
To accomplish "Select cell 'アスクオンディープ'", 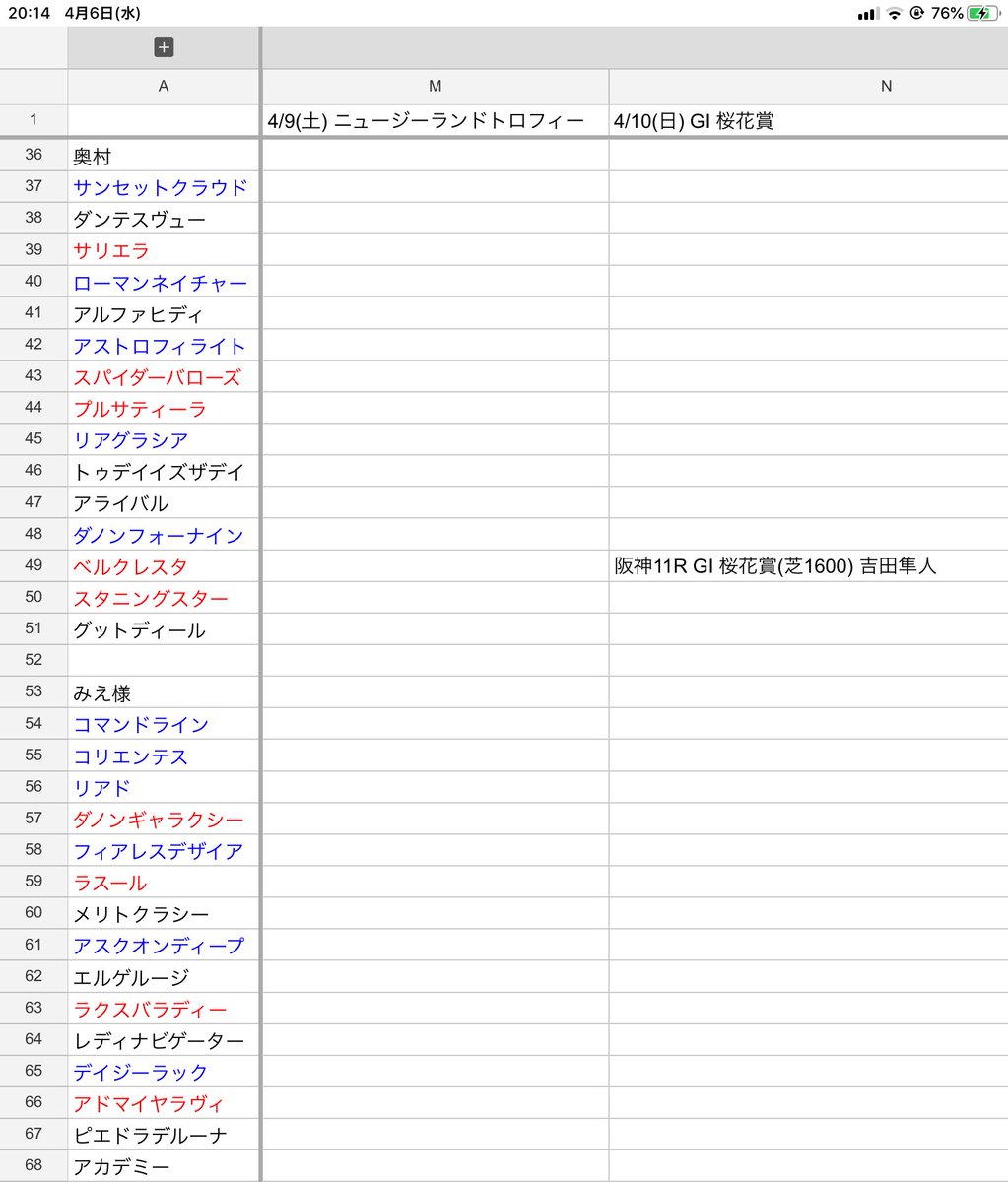I will click(x=164, y=945).
